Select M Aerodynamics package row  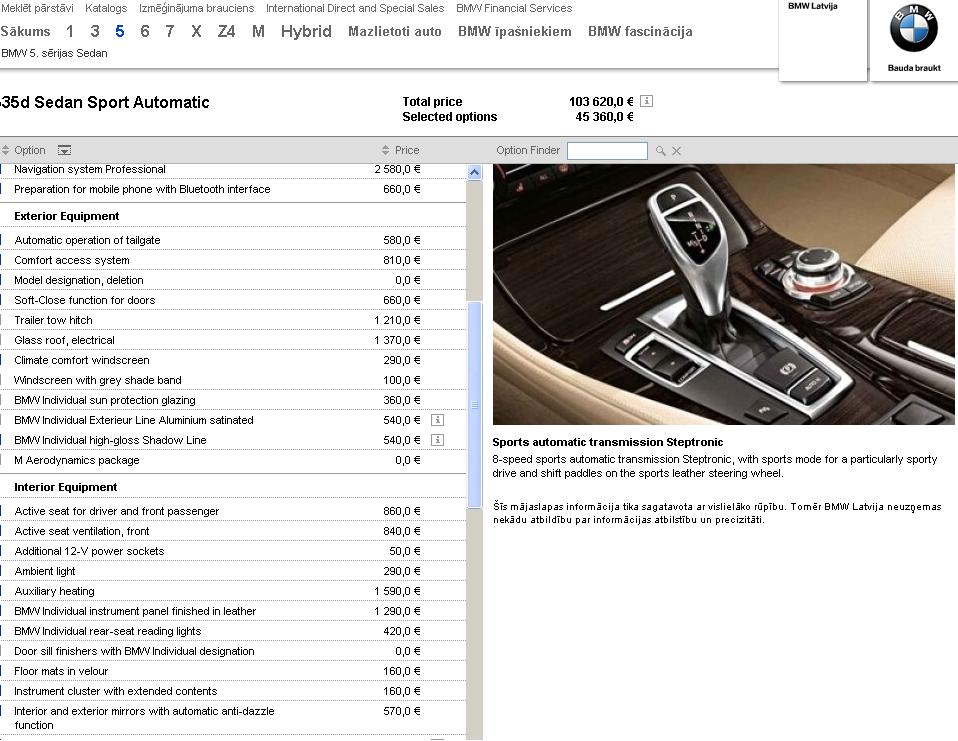click(x=233, y=460)
